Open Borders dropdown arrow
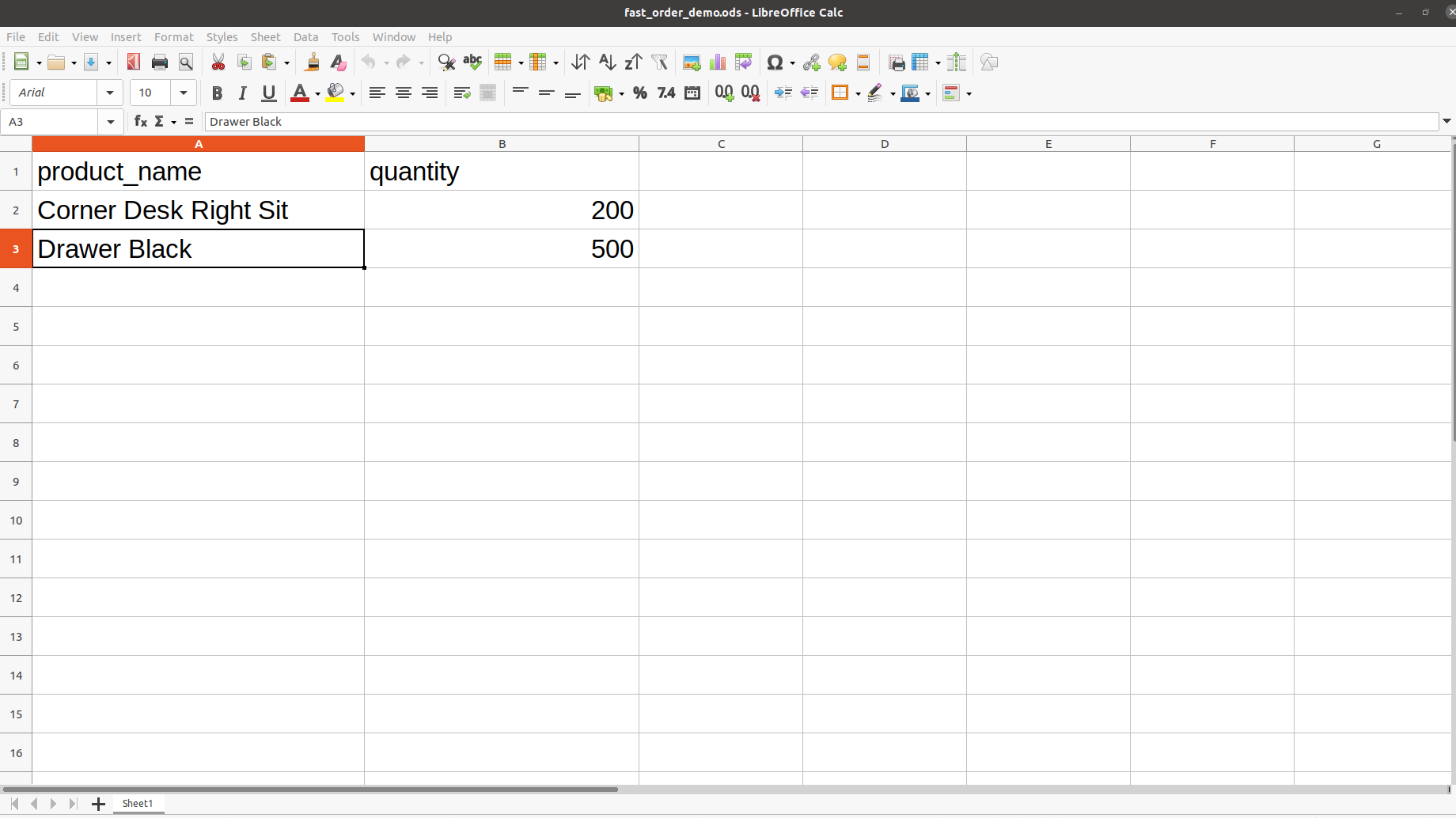 pos(859,94)
